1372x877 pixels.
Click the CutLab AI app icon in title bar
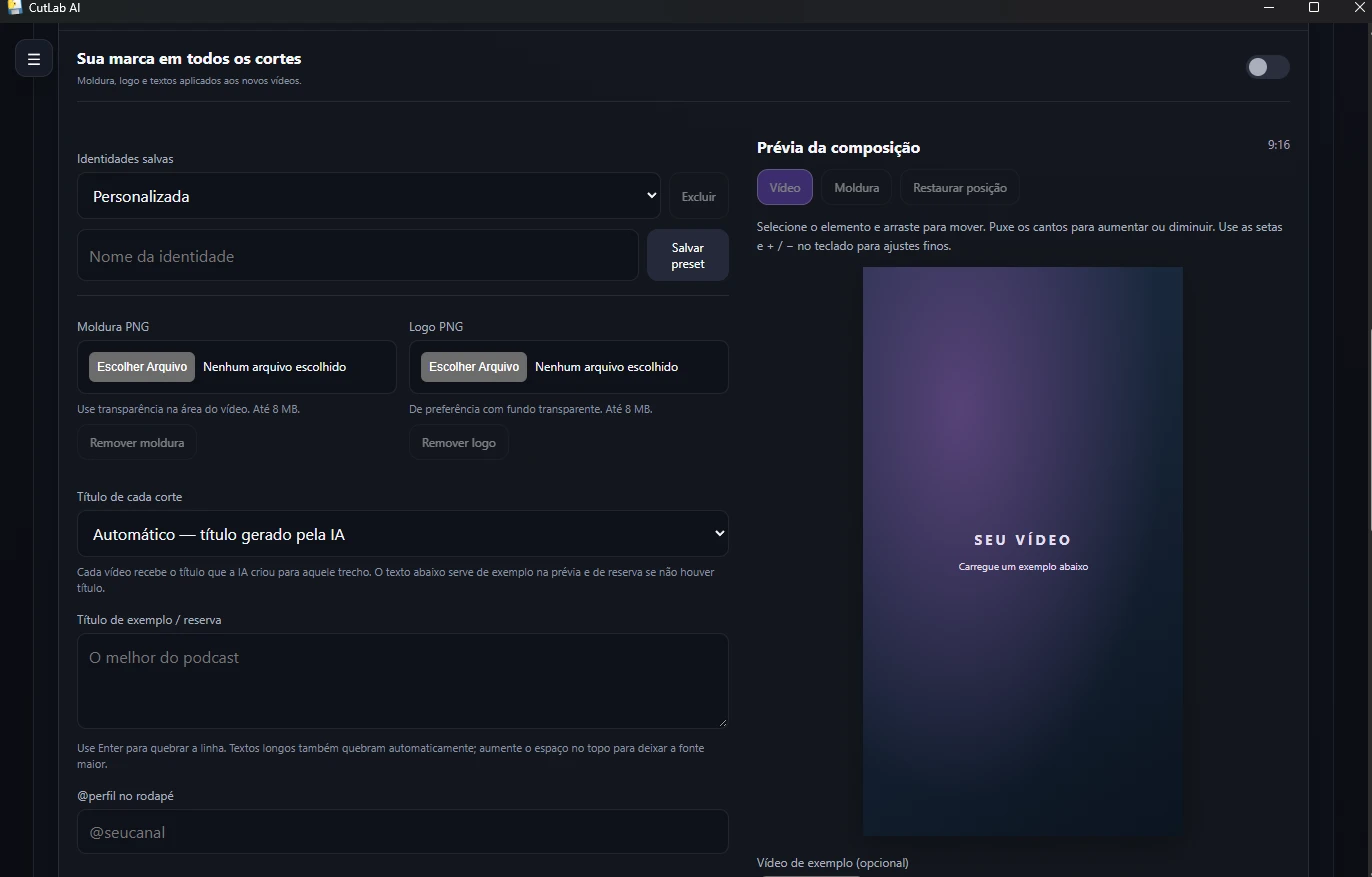click(14, 7)
